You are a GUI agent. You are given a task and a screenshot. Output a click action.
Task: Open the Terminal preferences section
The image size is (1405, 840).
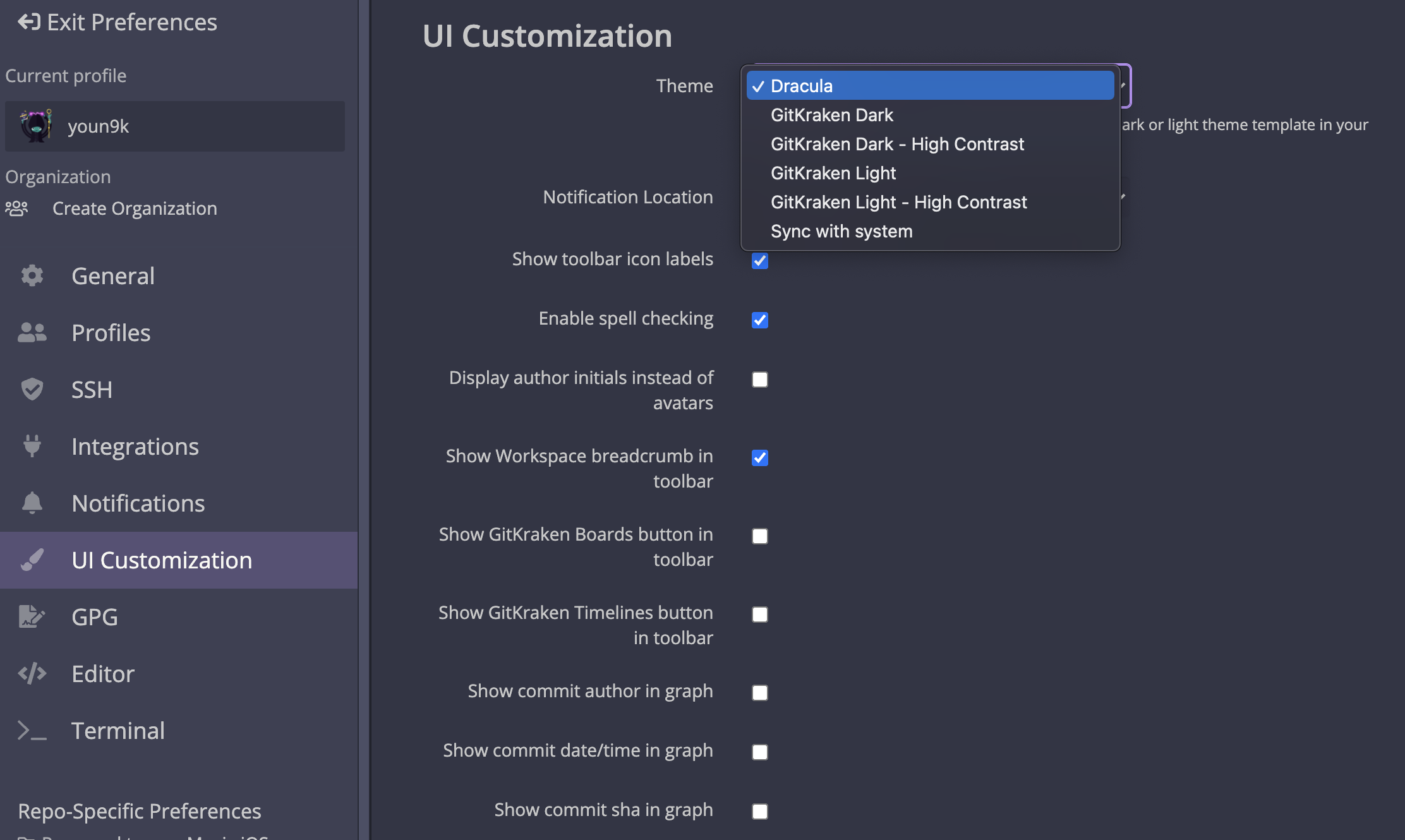(x=118, y=731)
